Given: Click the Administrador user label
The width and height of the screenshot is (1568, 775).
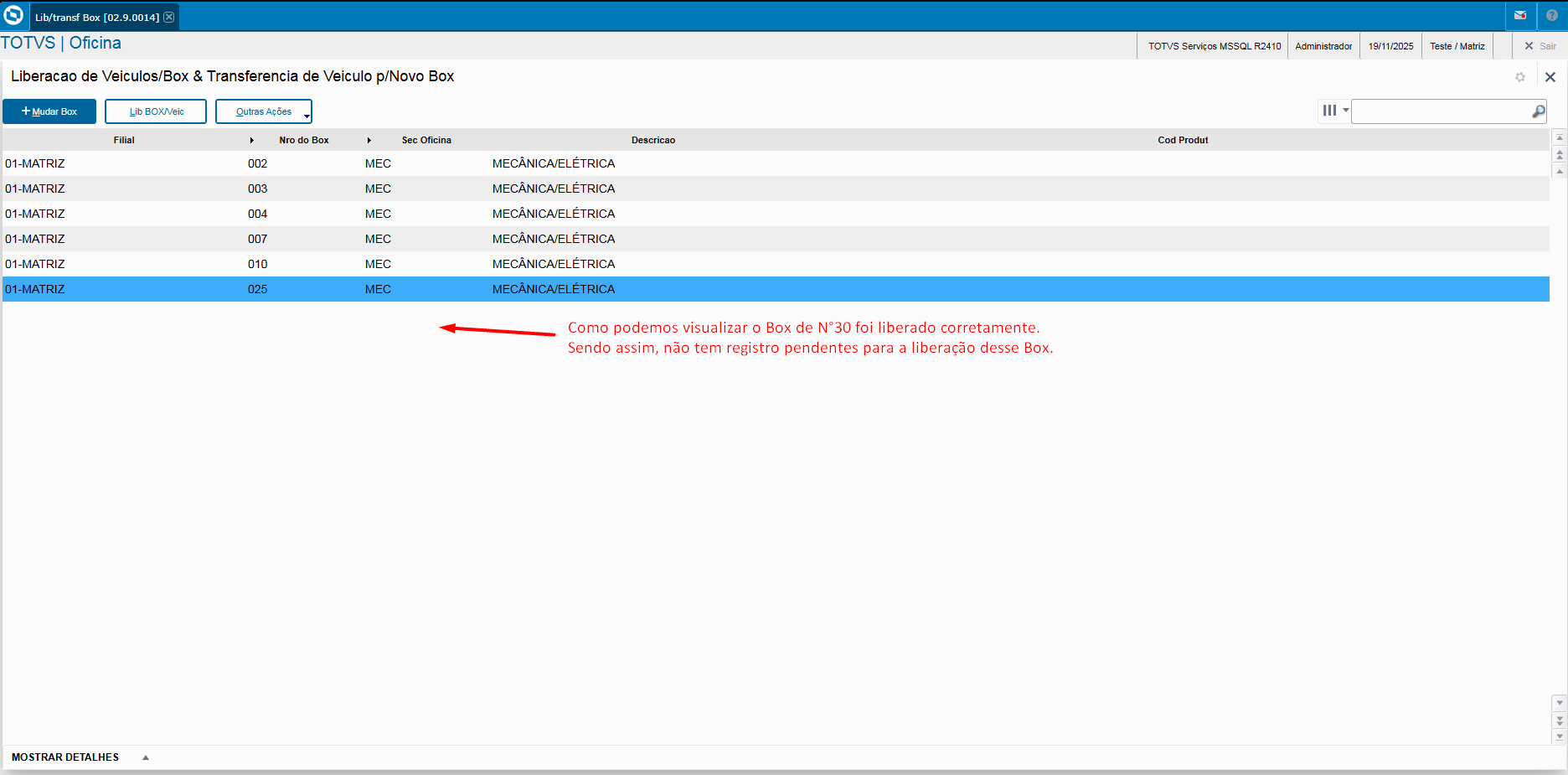Looking at the screenshot, I should pos(1323,46).
